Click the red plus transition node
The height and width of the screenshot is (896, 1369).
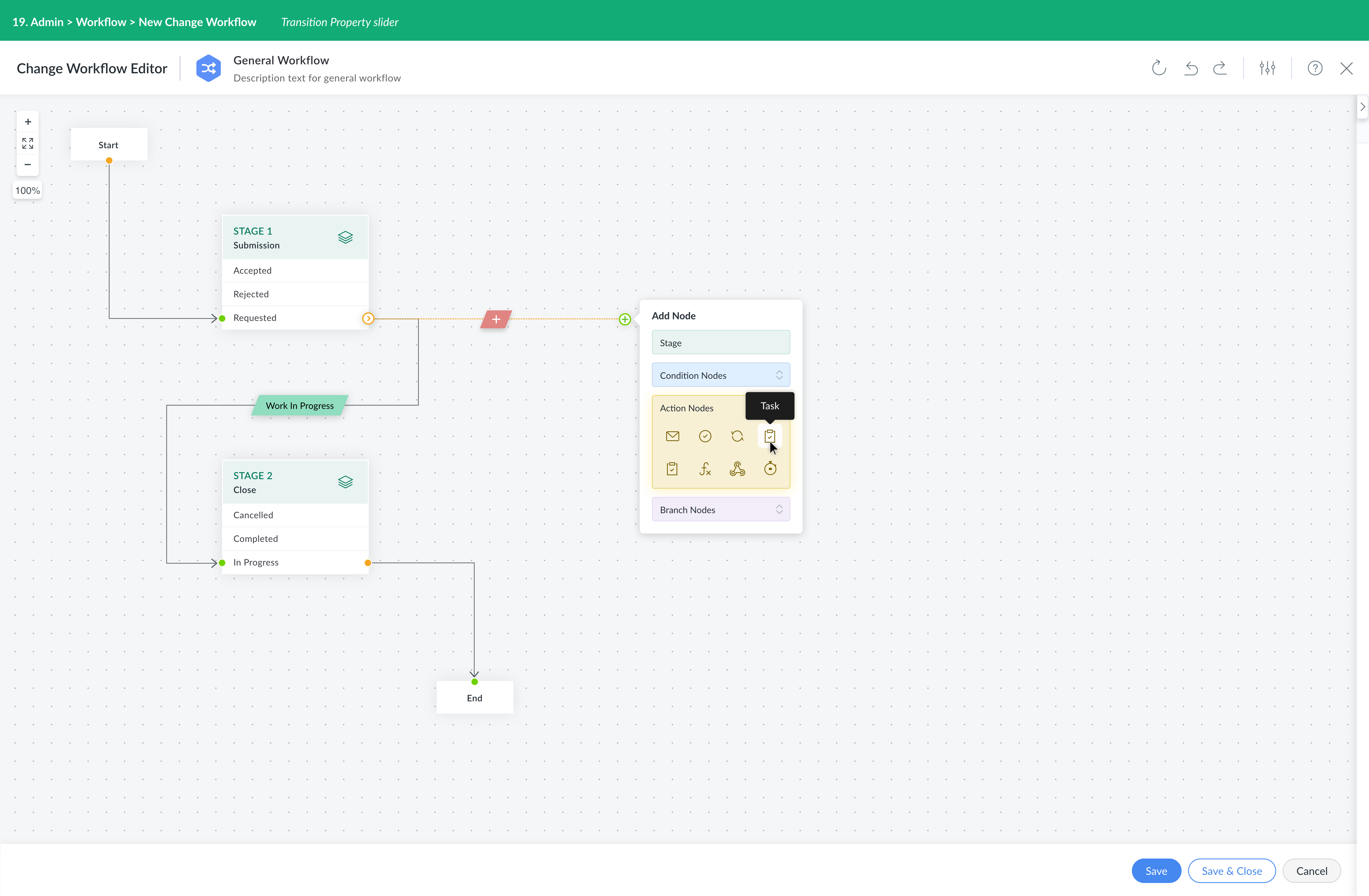tap(496, 319)
